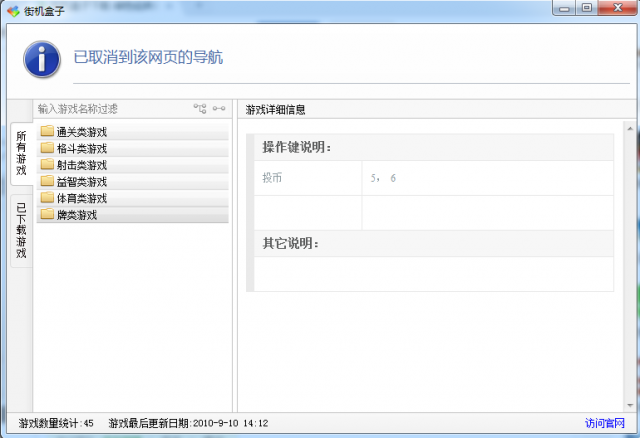The height and width of the screenshot is (438, 640).
Task: Click scrollbar up arrow in details panel
Action: pos(630,129)
